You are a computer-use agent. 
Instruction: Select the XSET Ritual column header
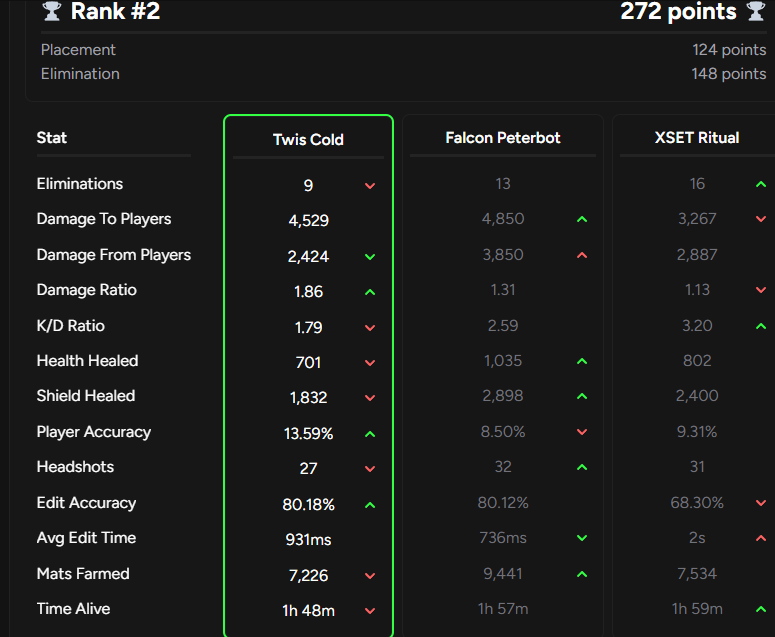point(697,137)
